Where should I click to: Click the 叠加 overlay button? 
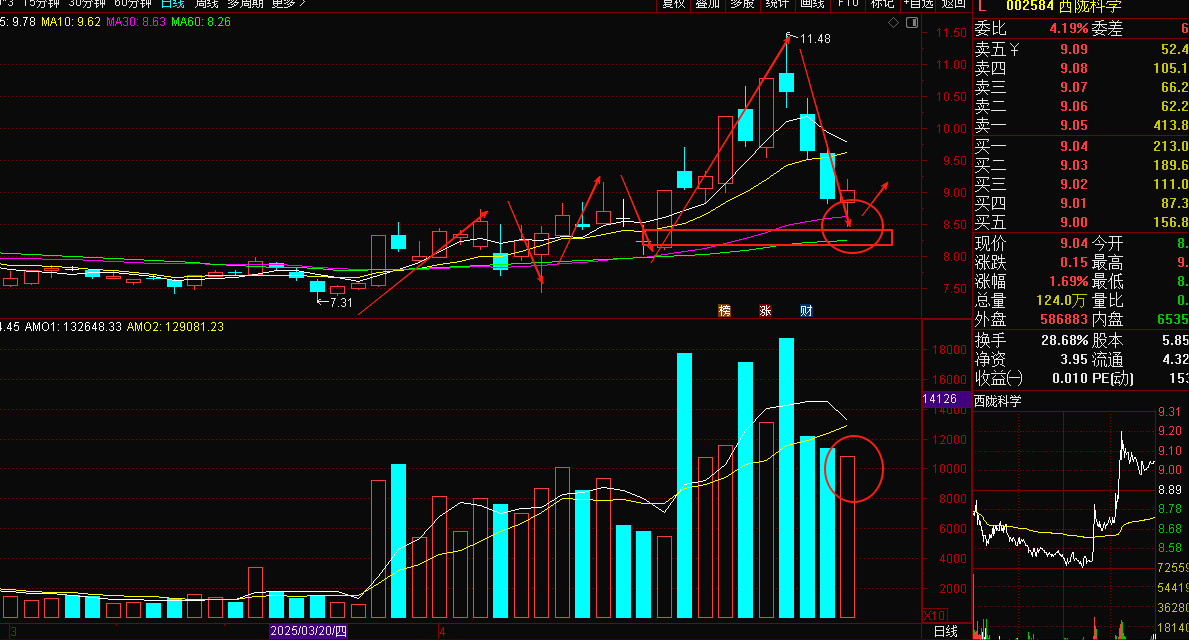pyautogui.click(x=707, y=3)
